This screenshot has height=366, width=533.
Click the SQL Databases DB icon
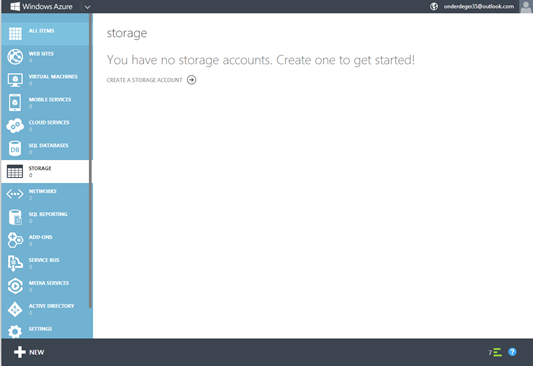pyautogui.click(x=15, y=149)
